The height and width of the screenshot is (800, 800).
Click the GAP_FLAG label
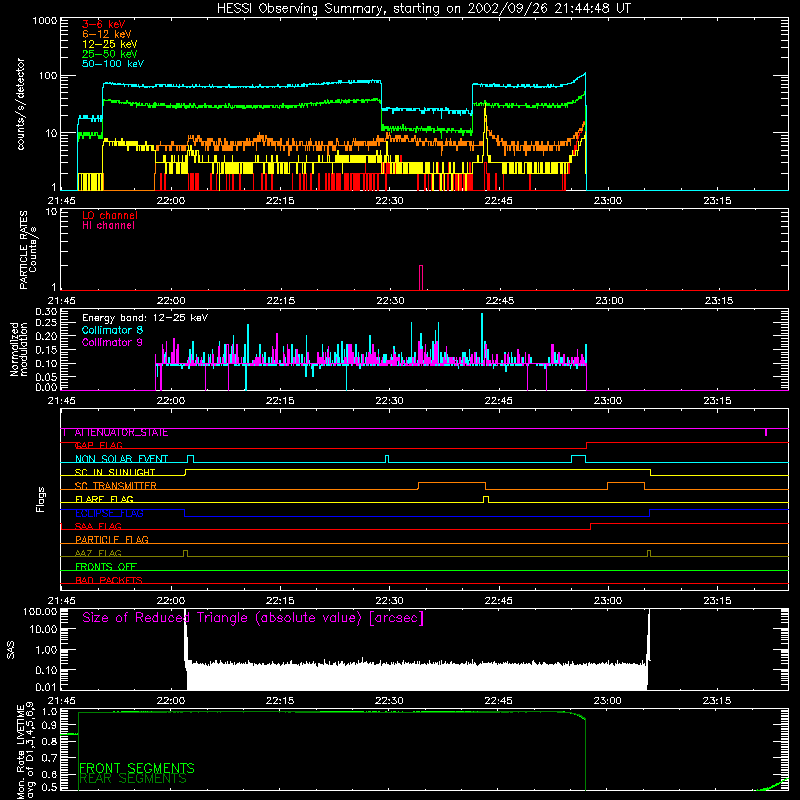click(x=98, y=445)
